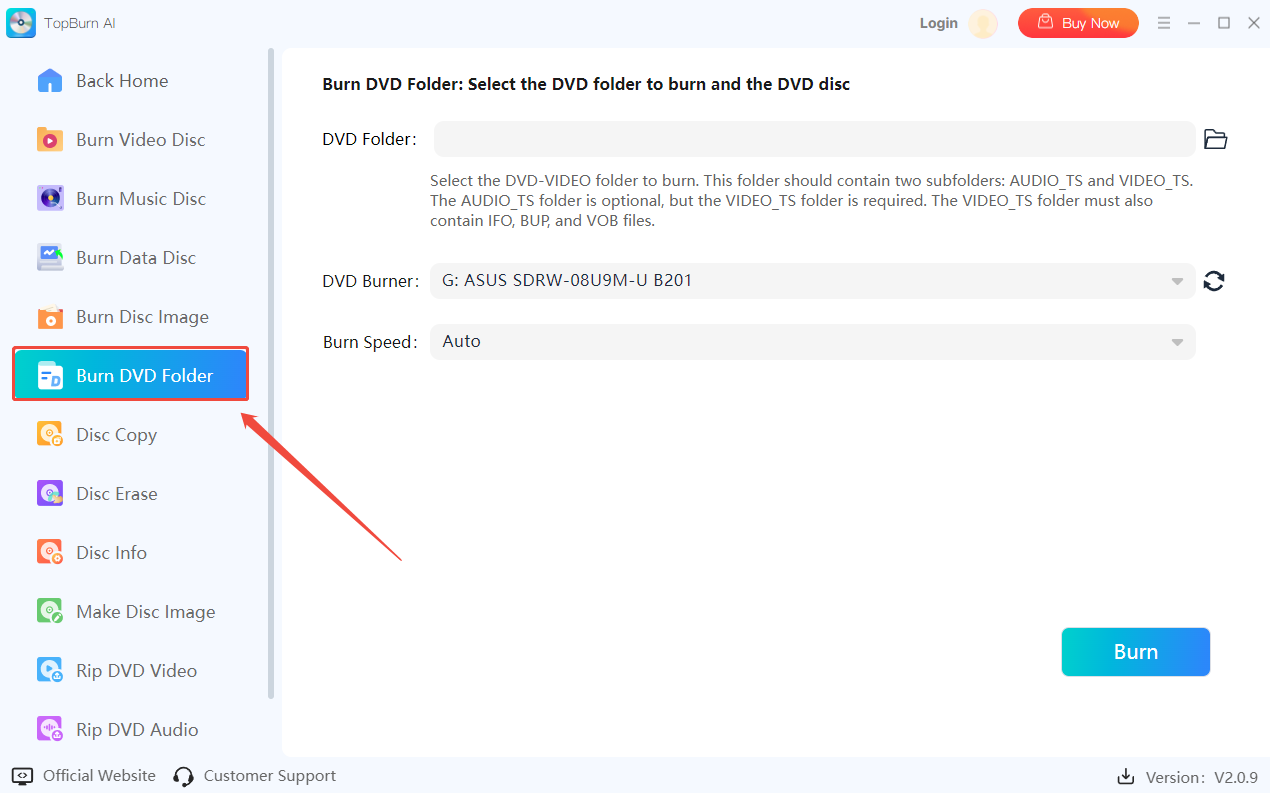Click the Rip DVD Video icon
The image size is (1270, 793).
[x=50, y=671]
